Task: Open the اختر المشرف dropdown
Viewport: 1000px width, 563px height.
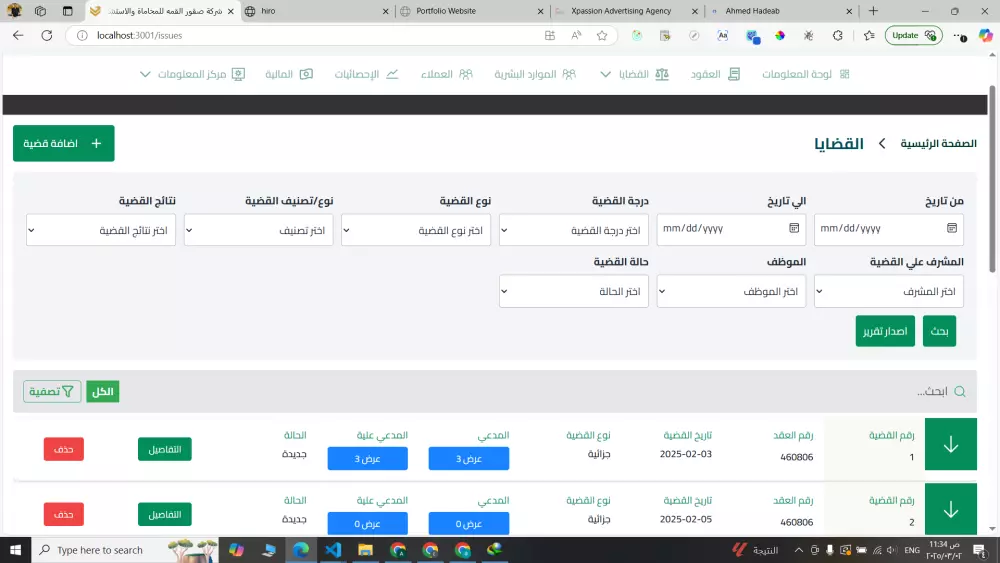Action: [888, 291]
